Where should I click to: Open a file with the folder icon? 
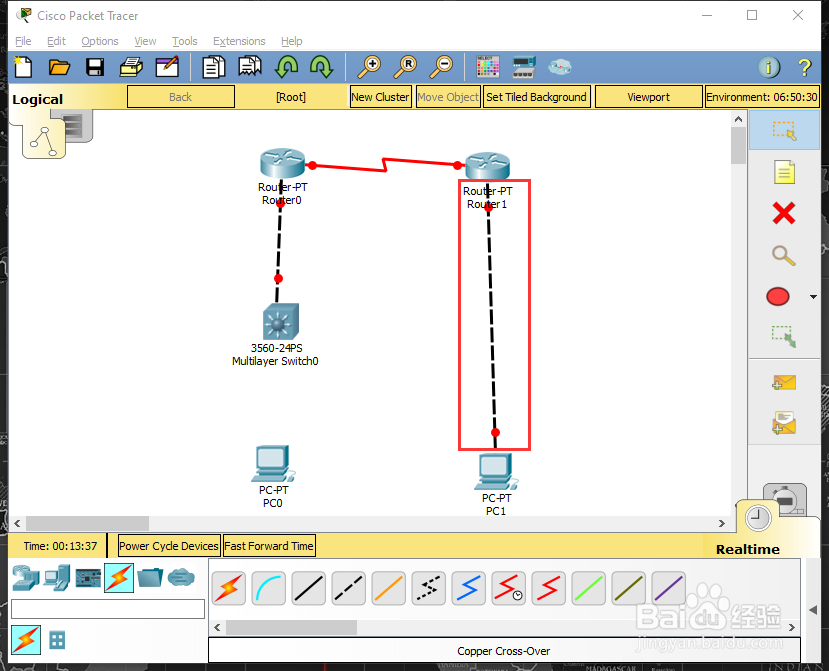click(x=59, y=67)
